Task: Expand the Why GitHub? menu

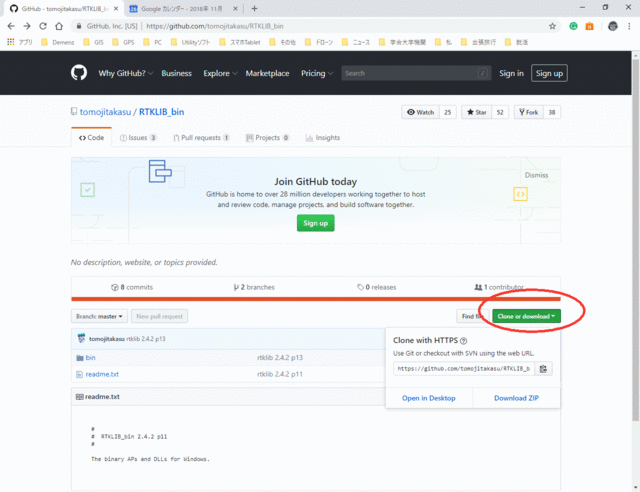Action: coord(125,73)
